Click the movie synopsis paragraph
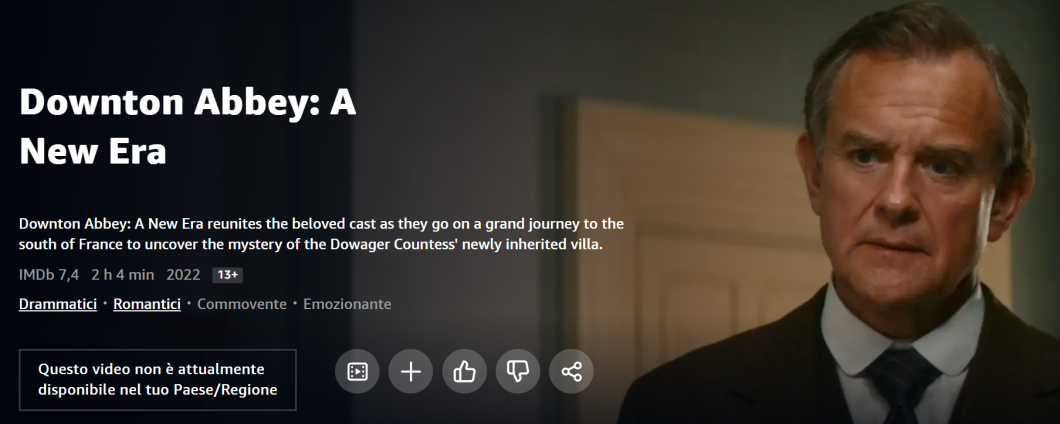1060x424 pixels. point(321,233)
